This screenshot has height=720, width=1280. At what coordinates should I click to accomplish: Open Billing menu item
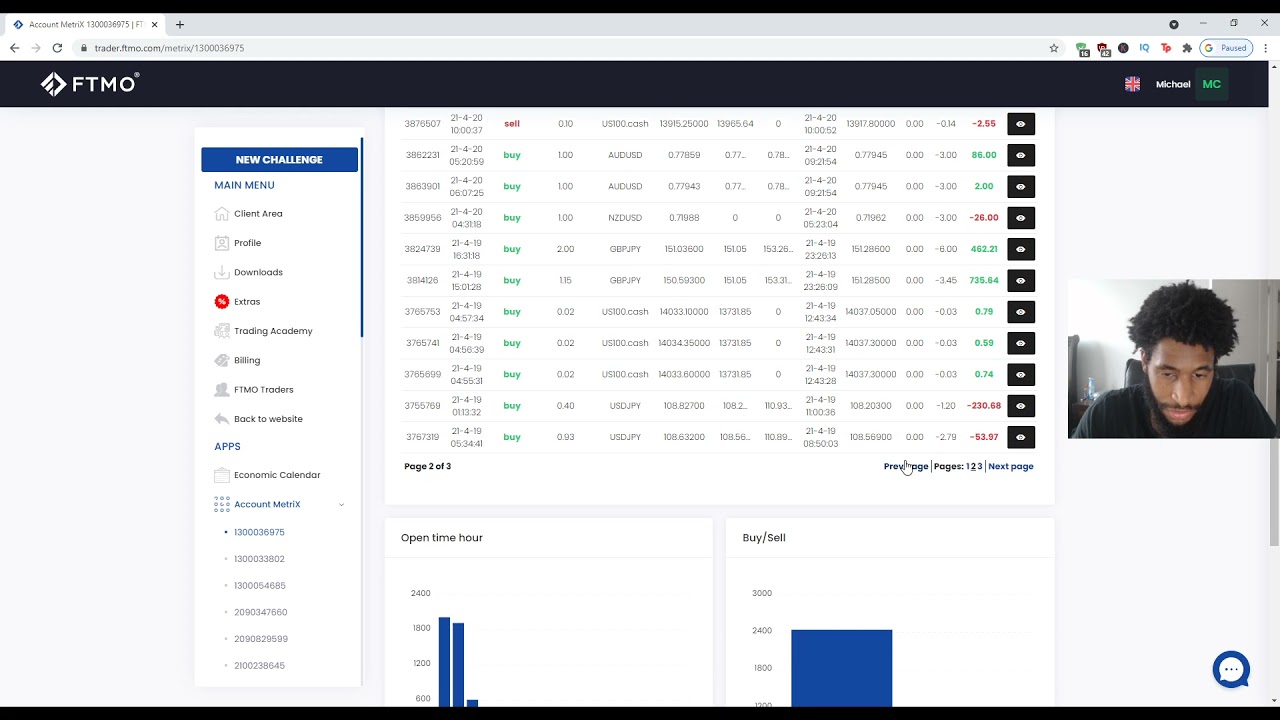tap(247, 360)
